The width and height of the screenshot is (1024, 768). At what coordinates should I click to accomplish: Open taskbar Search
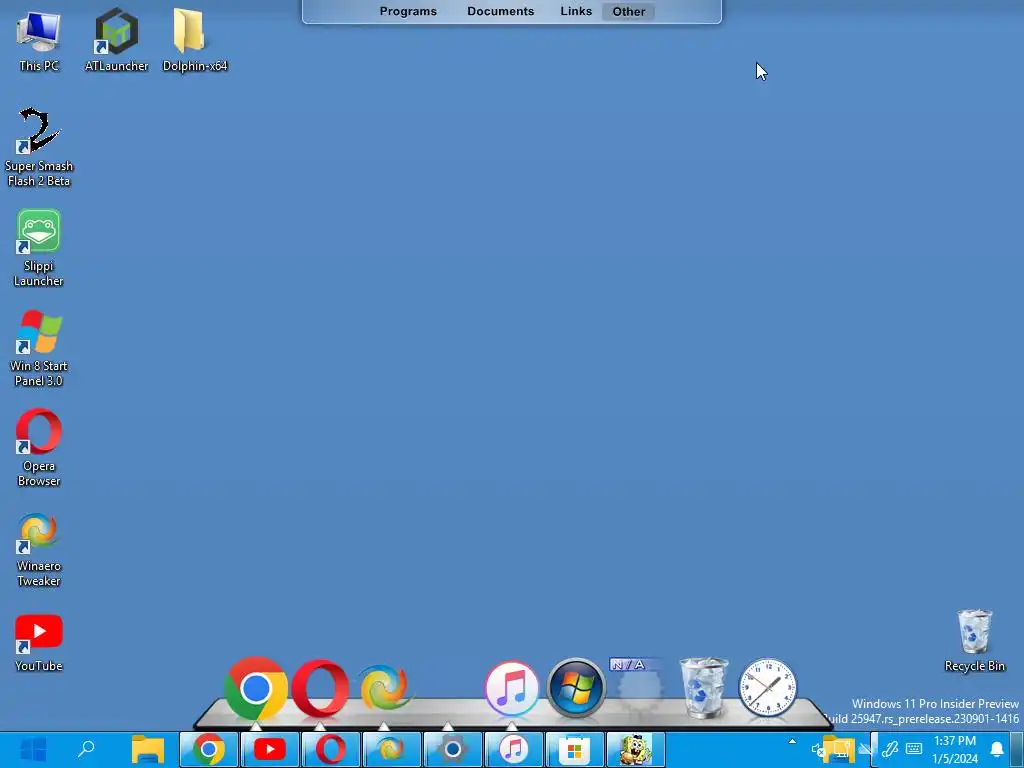point(86,750)
